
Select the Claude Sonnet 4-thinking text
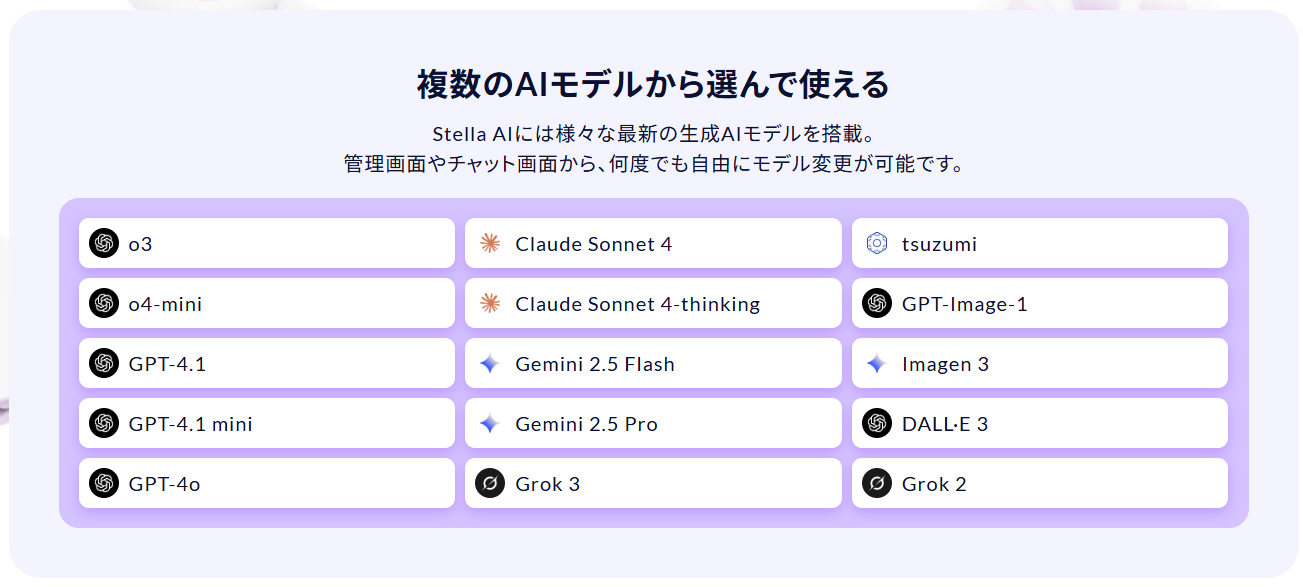click(x=638, y=304)
